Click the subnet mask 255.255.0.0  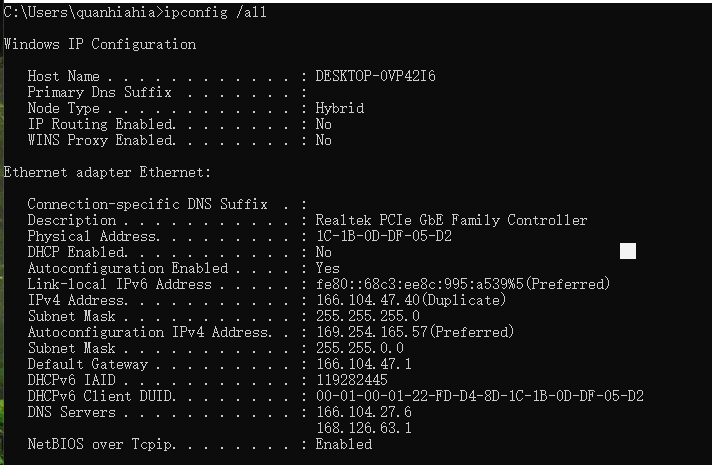pos(360,348)
